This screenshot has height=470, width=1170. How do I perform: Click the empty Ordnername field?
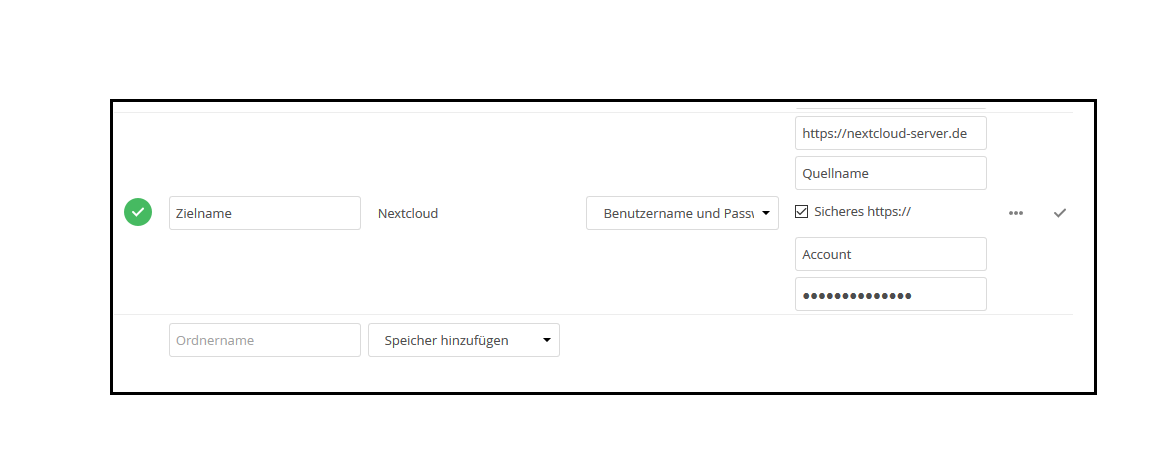[x=264, y=340]
